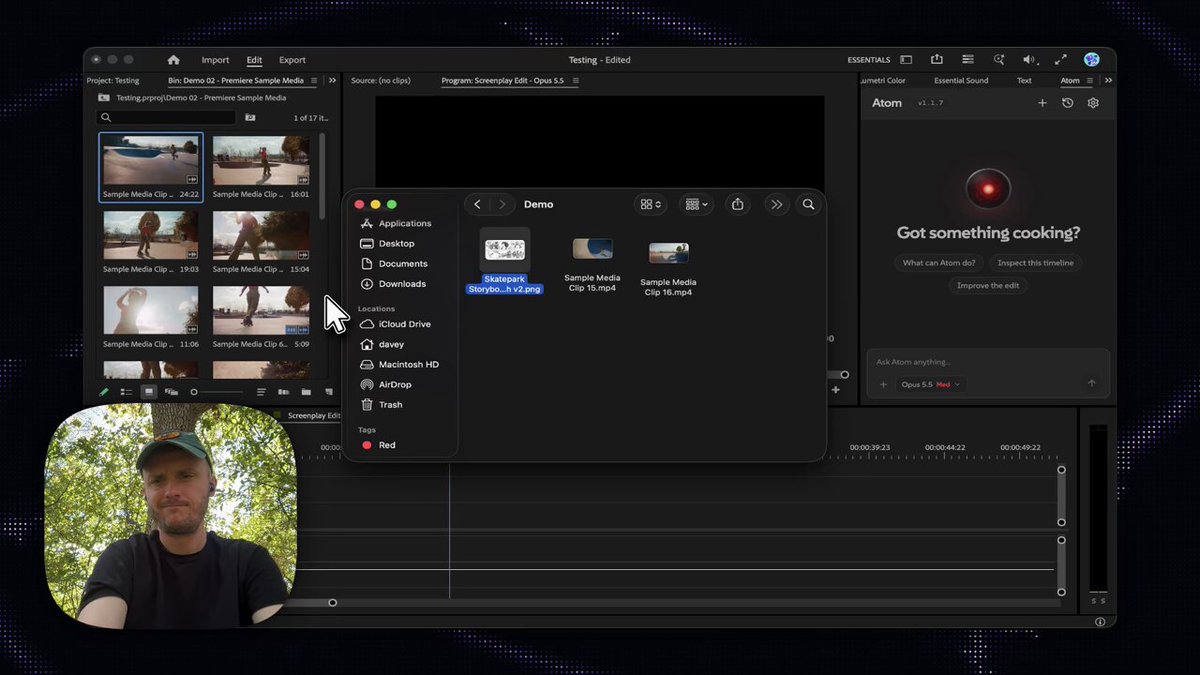Click 'Inspect this timeline' suggestion

tap(1035, 263)
